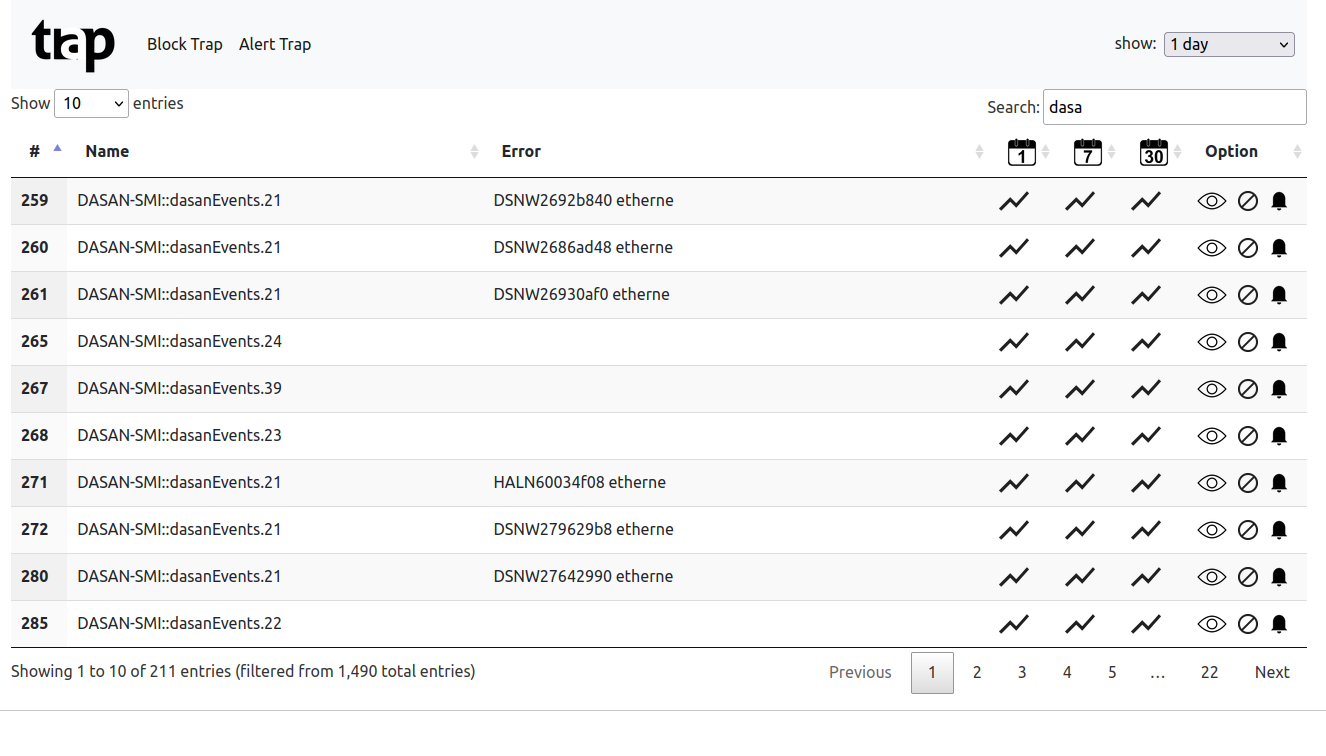Block trap in row 267
1326x756 pixels.
pyautogui.click(x=1247, y=389)
